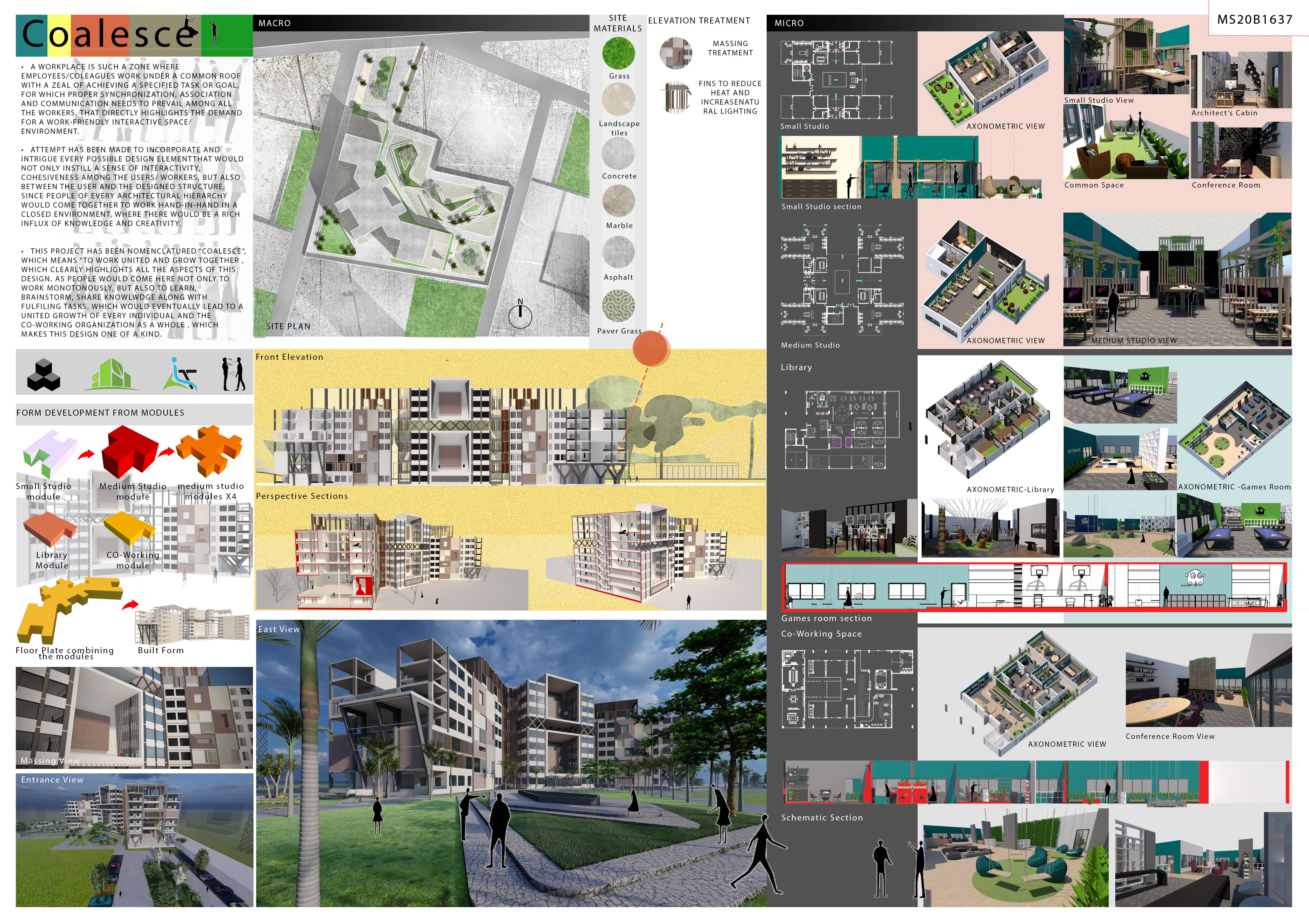Select the Marble material swatch
The image size is (1309, 924).
coord(619,200)
